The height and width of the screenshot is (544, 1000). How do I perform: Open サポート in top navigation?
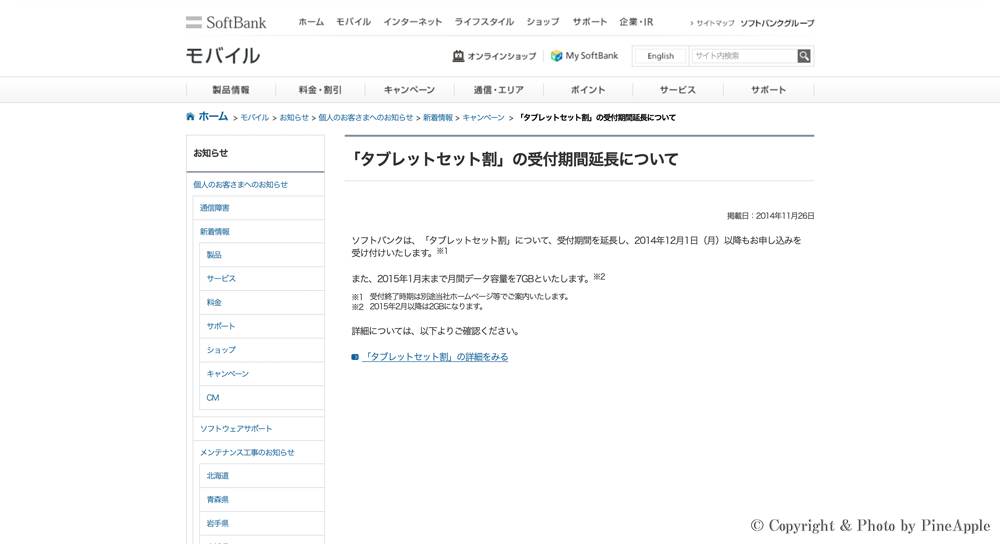pos(589,22)
